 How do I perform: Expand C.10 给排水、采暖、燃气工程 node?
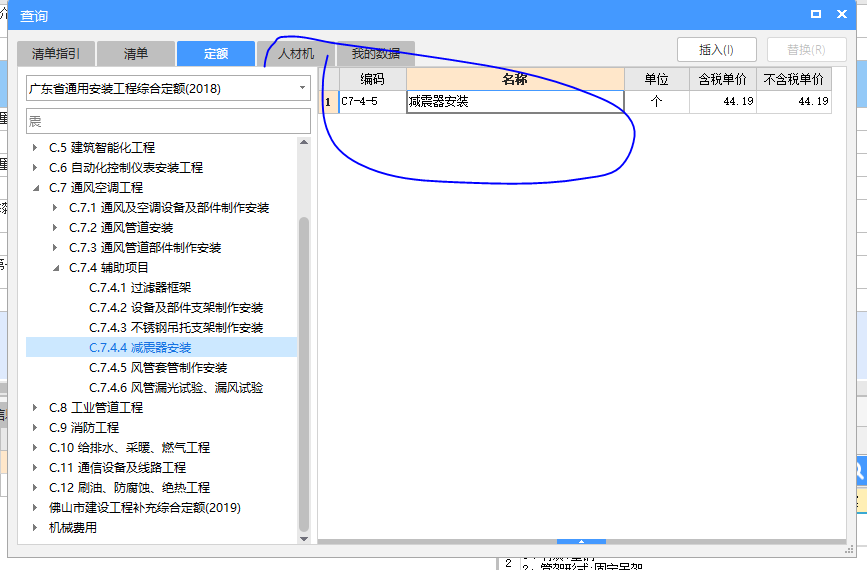click(35, 448)
